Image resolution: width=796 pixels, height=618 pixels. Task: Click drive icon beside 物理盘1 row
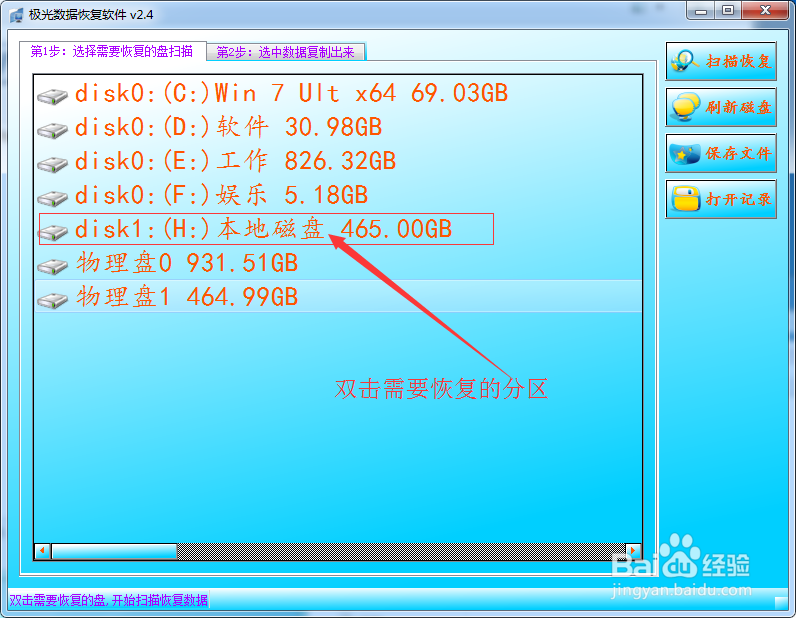[x=52, y=300]
